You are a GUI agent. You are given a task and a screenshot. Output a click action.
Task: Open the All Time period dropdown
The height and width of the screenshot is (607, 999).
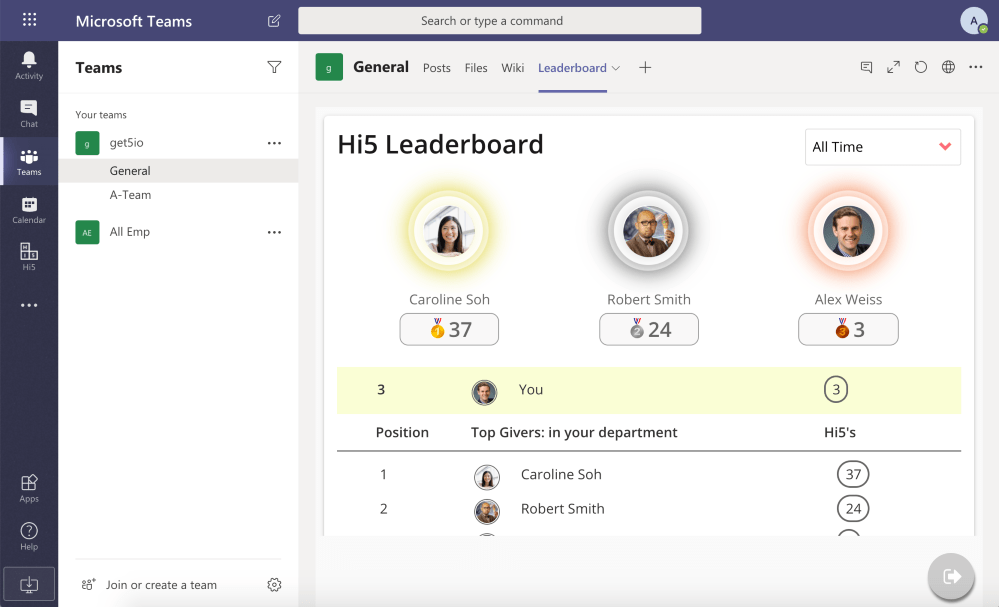point(882,147)
